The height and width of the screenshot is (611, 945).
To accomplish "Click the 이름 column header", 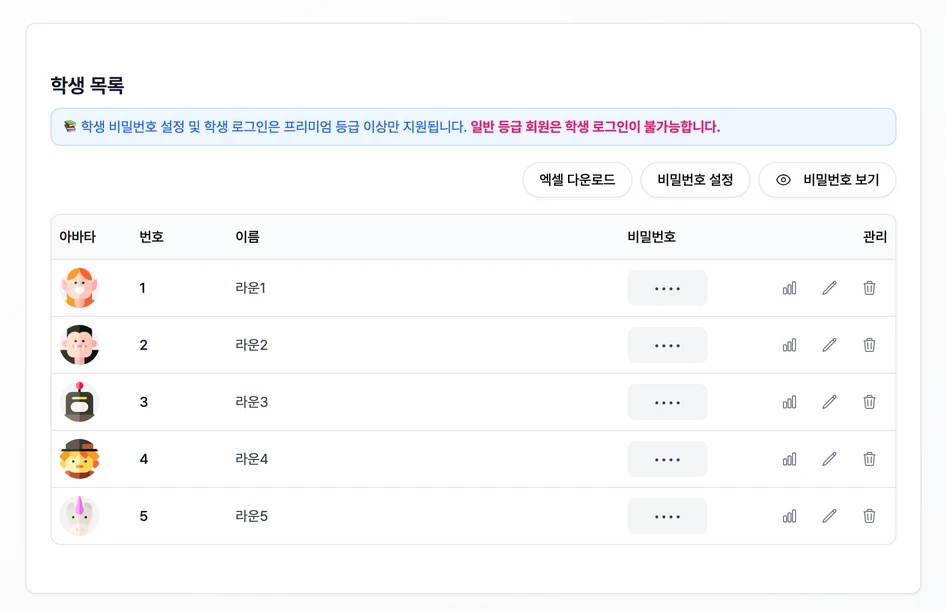I will click(x=247, y=237).
